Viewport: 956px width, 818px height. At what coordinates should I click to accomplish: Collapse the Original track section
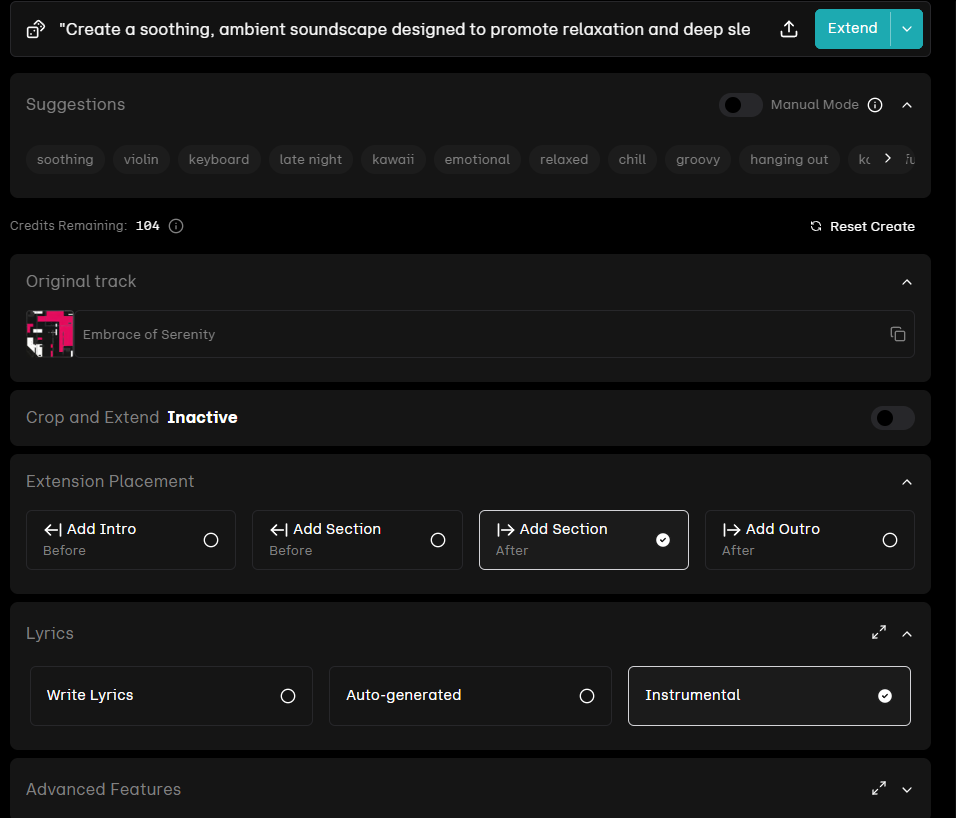(907, 282)
